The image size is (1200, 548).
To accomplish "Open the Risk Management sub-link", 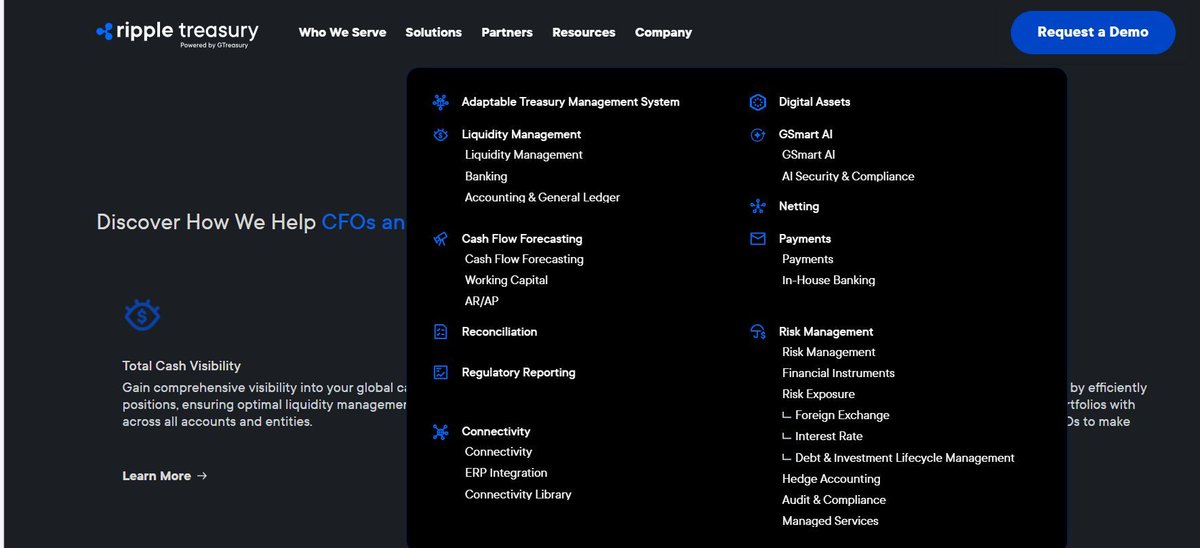I will 829,352.
